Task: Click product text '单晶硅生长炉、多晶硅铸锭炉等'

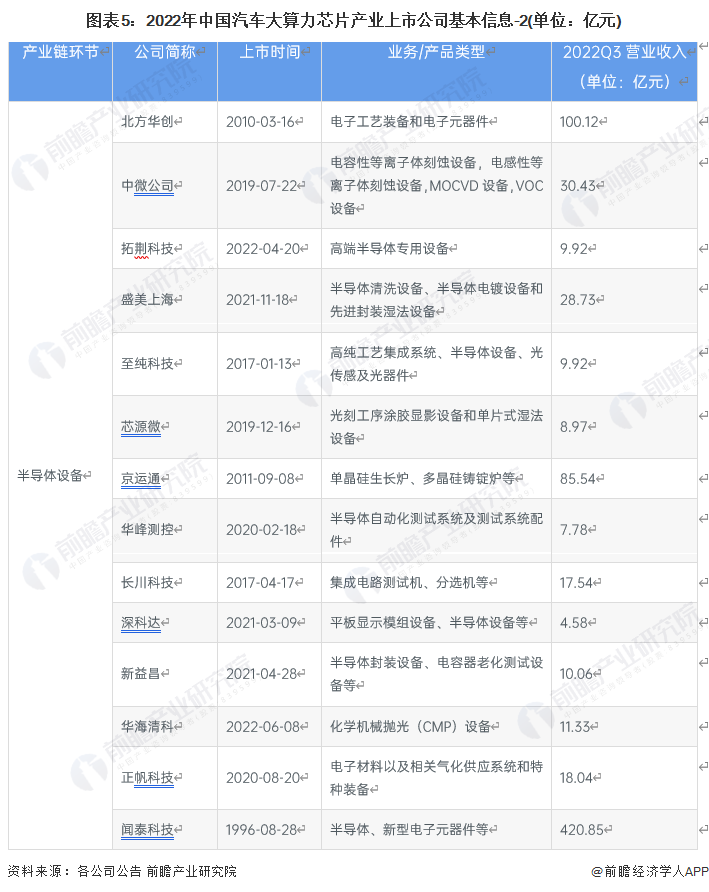Action: pyautogui.click(x=422, y=479)
